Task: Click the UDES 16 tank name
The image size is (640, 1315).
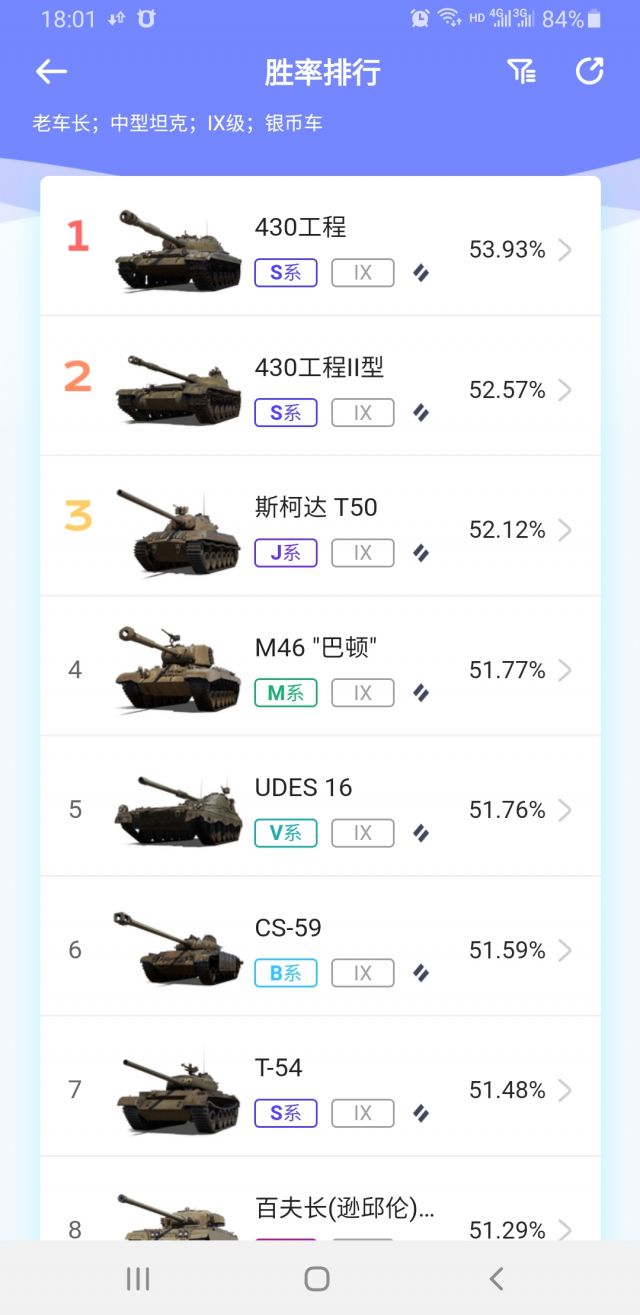Action: point(305,788)
